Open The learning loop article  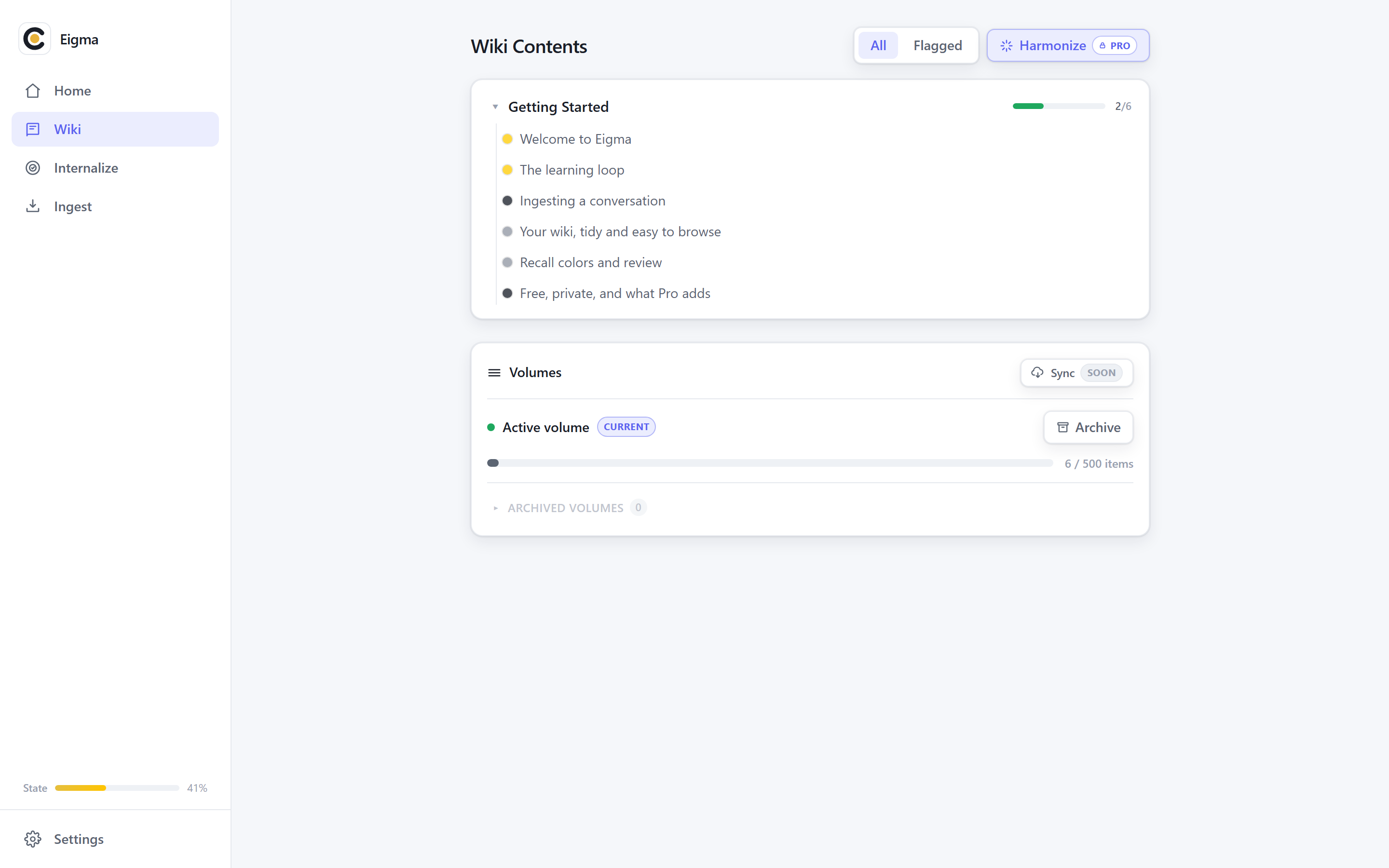[x=572, y=170]
